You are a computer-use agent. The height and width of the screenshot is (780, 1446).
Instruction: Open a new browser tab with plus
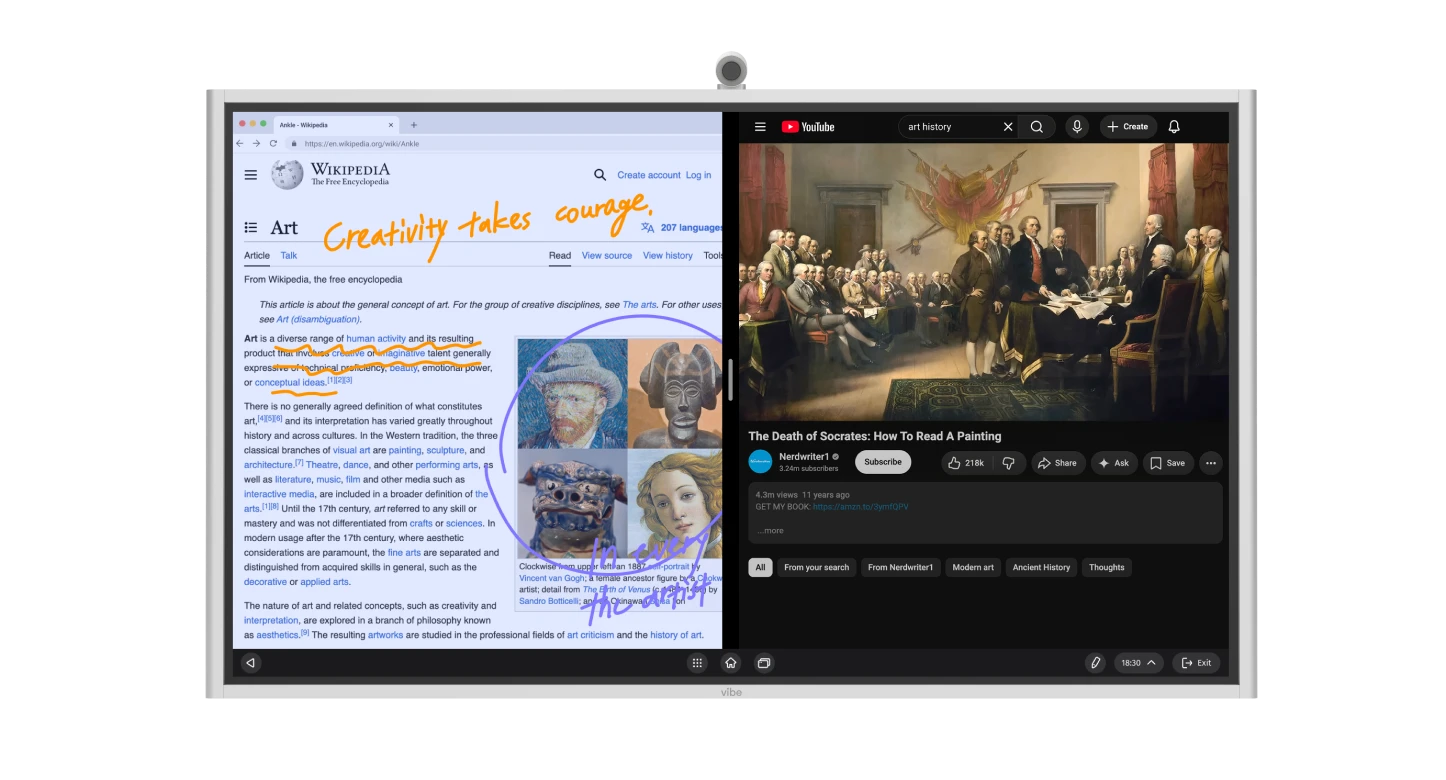coord(414,125)
